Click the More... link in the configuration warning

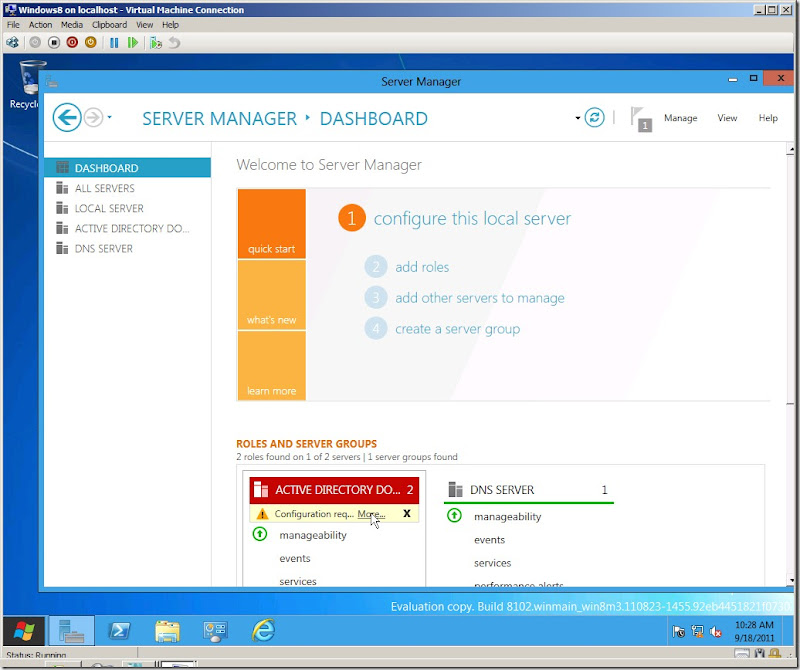point(371,514)
